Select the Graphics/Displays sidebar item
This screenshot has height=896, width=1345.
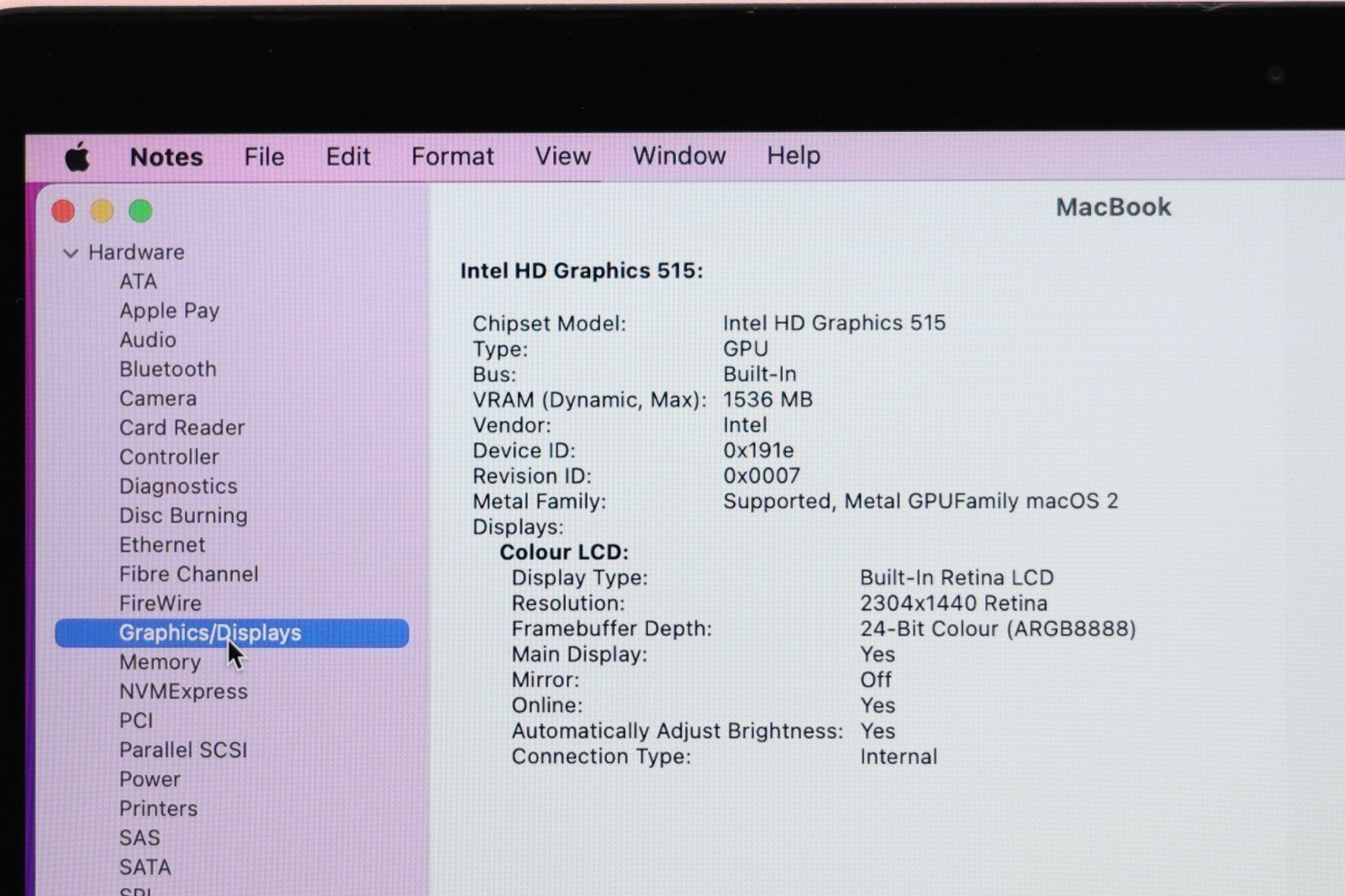210,633
